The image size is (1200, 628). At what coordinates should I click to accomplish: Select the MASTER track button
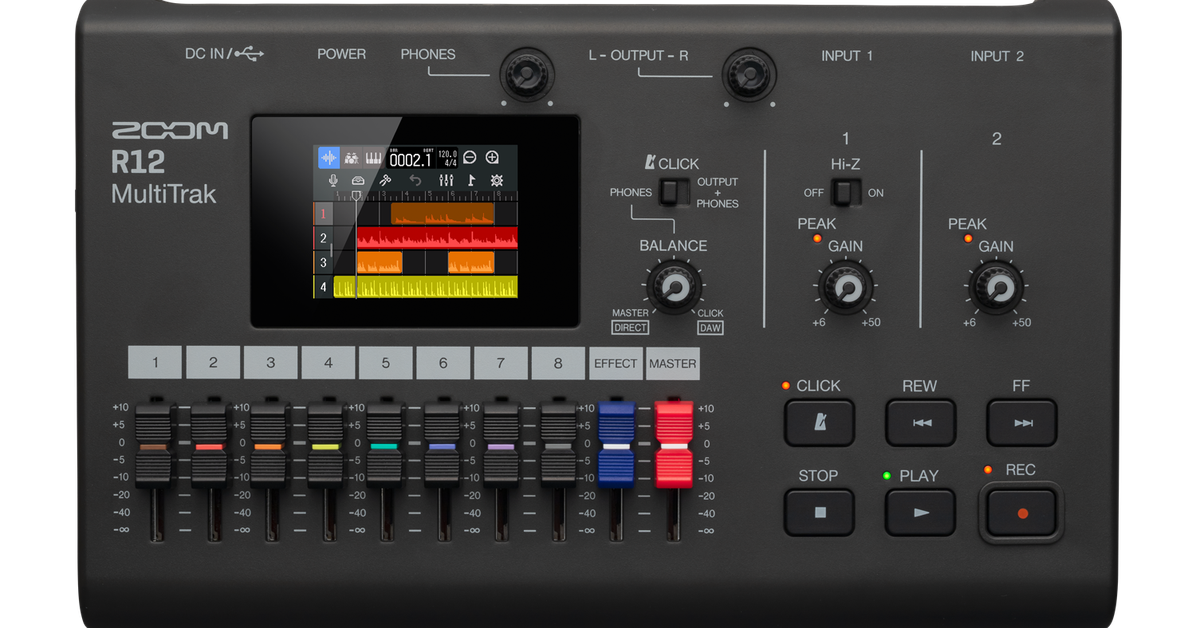click(x=672, y=363)
